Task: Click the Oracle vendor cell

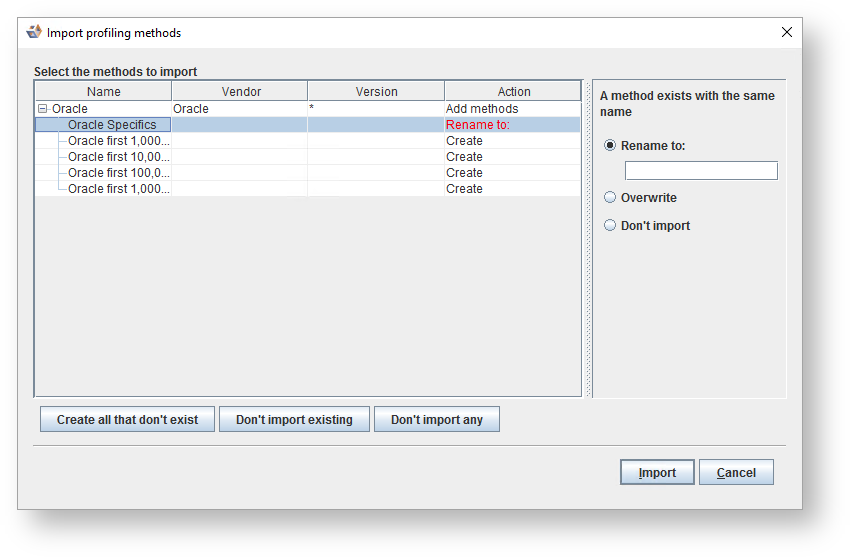Action: [x=239, y=109]
